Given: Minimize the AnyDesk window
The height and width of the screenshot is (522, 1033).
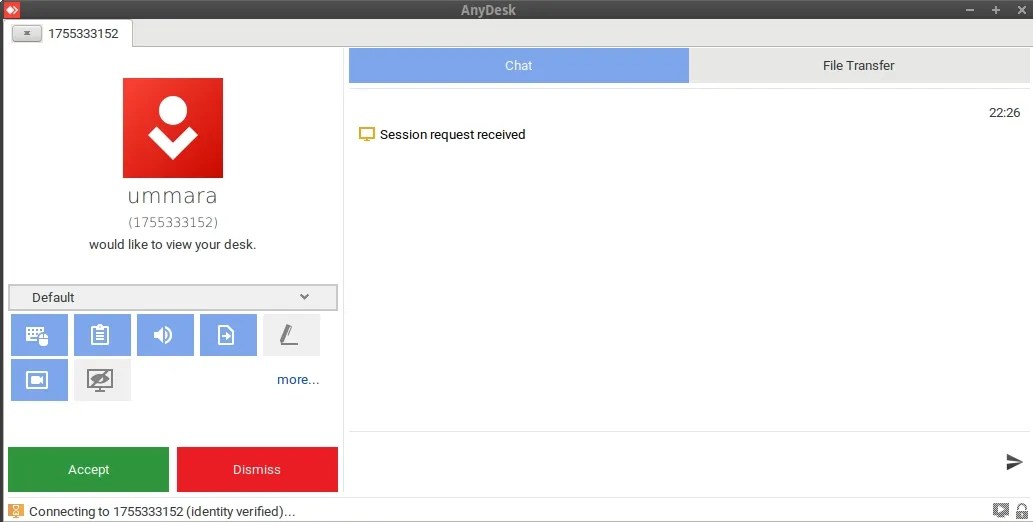Looking at the screenshot, I should click(x=970, y=10).
